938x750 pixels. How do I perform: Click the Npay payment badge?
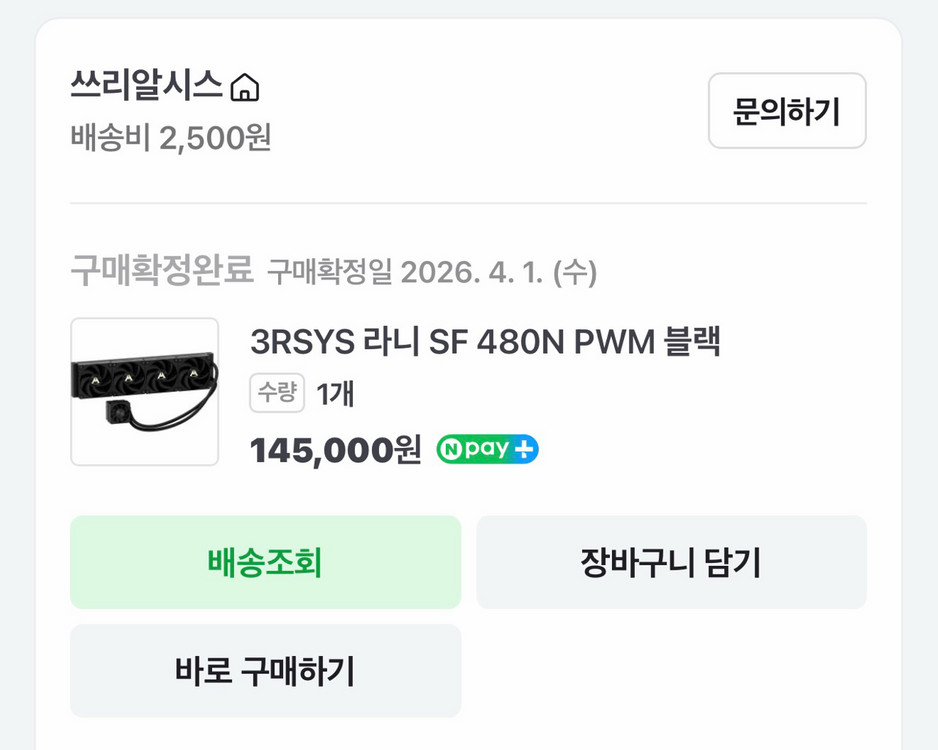(x=489, y=449)
